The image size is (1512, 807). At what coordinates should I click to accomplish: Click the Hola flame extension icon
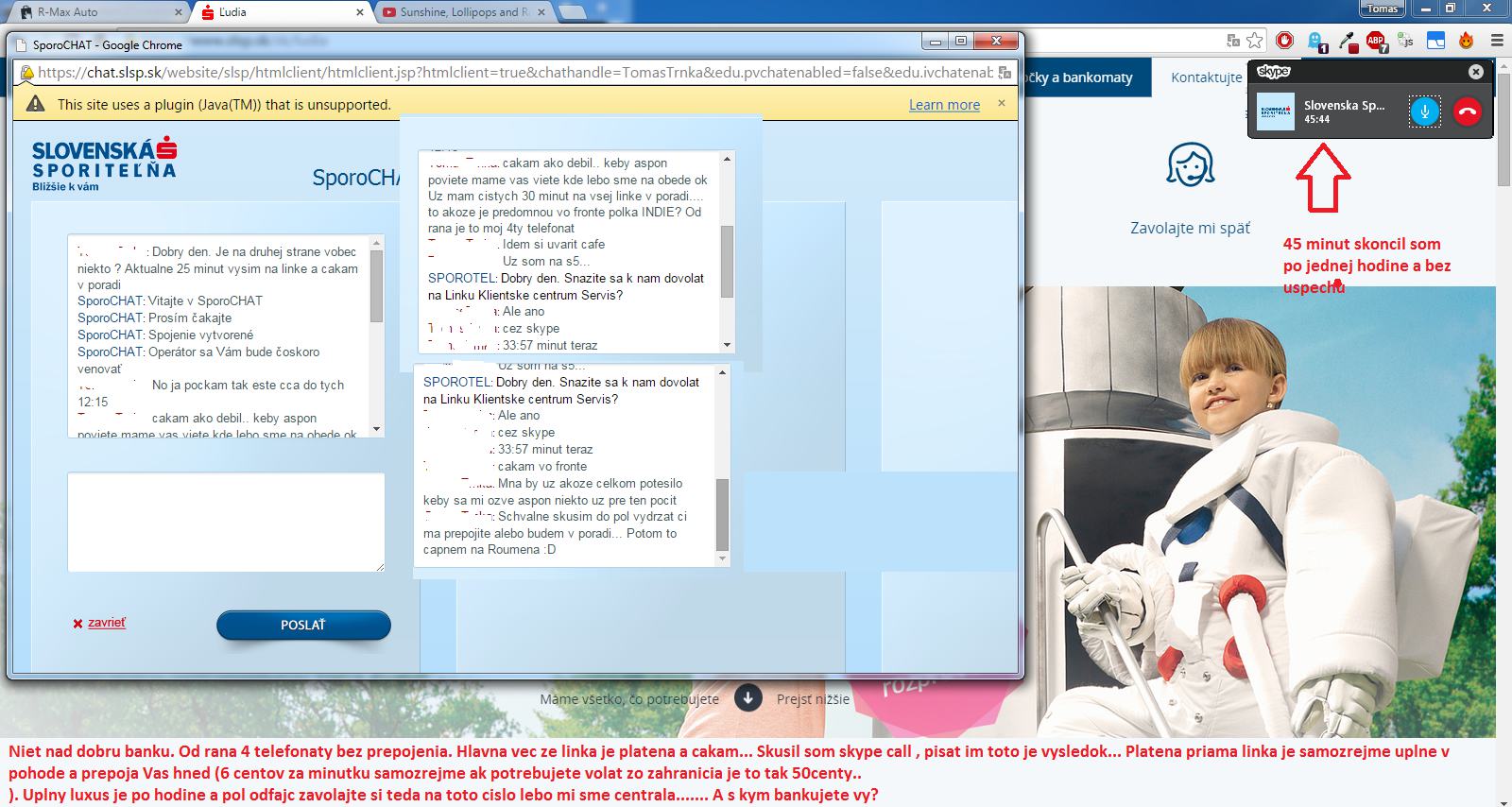1466,41
